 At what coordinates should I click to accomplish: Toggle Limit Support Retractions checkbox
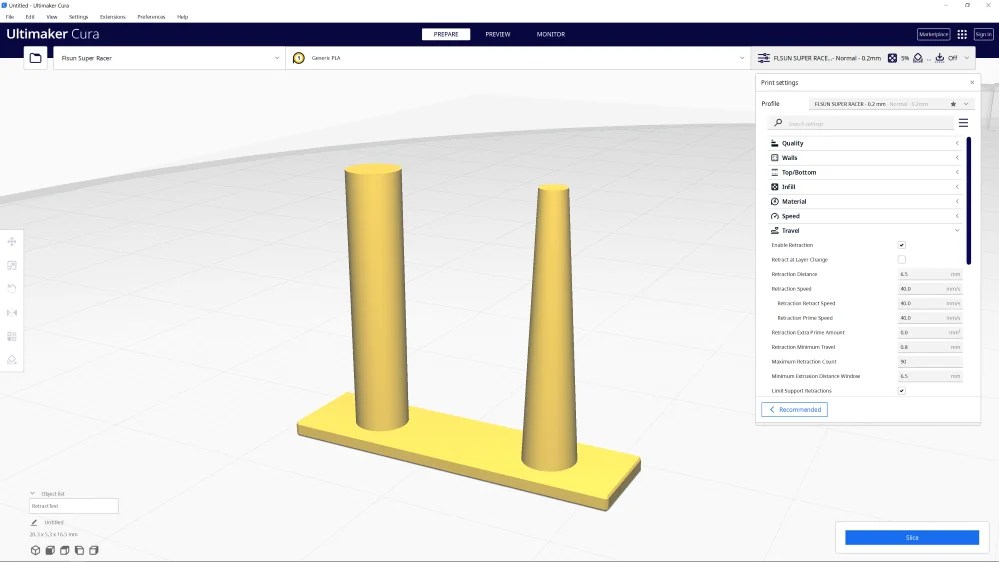902,391
